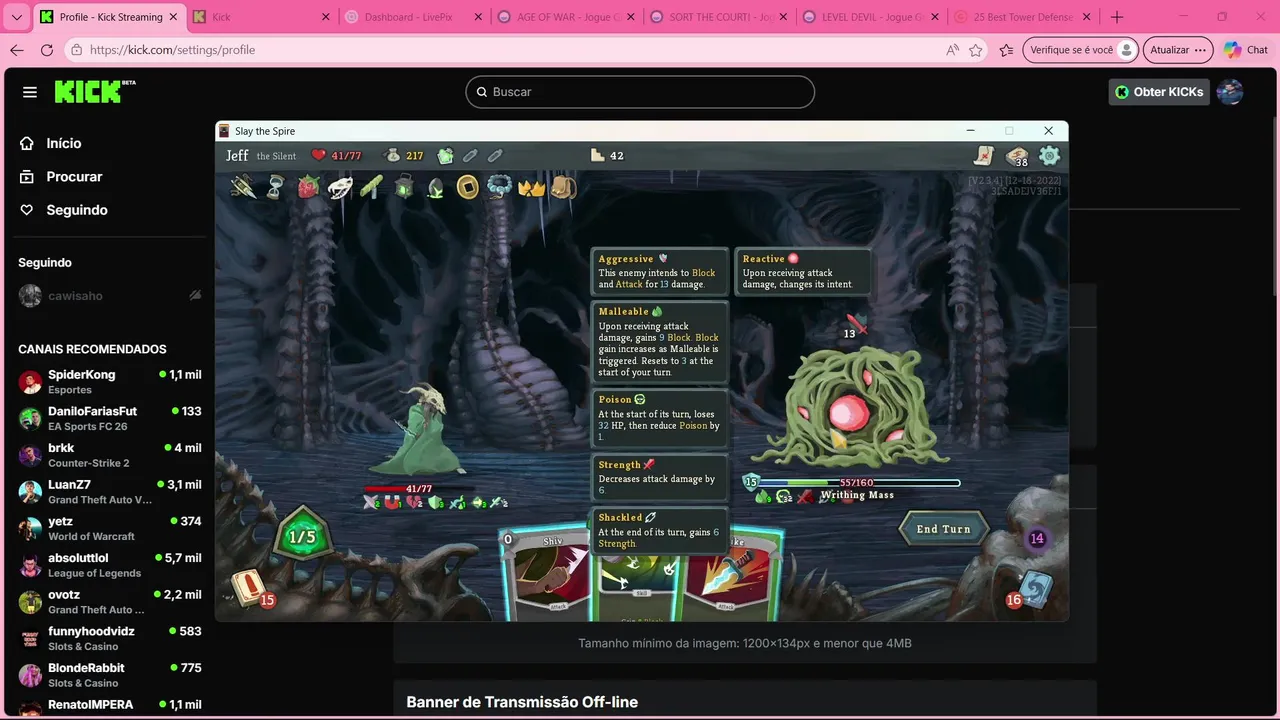Image resolution: width=1280 pixels, height=720 pixels.
Task: Click the gold coin relic
Action: click(x=467, y=187)
